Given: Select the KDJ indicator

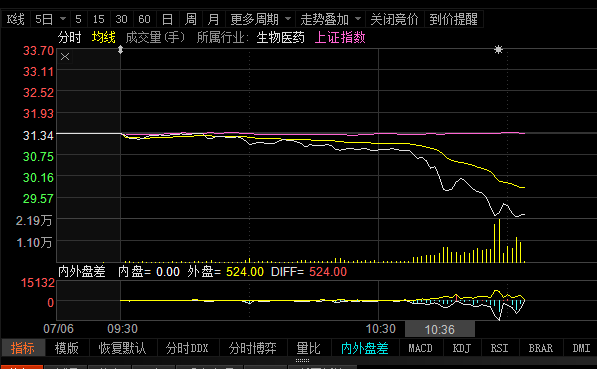Looking at the screenshot, I should tap(461, 348).
